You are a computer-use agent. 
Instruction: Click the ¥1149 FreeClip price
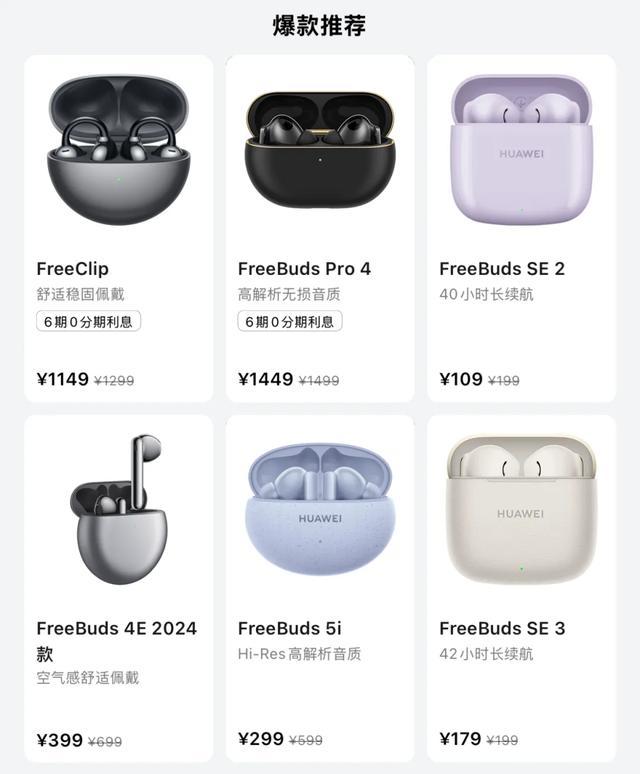[x=63, y=379]
